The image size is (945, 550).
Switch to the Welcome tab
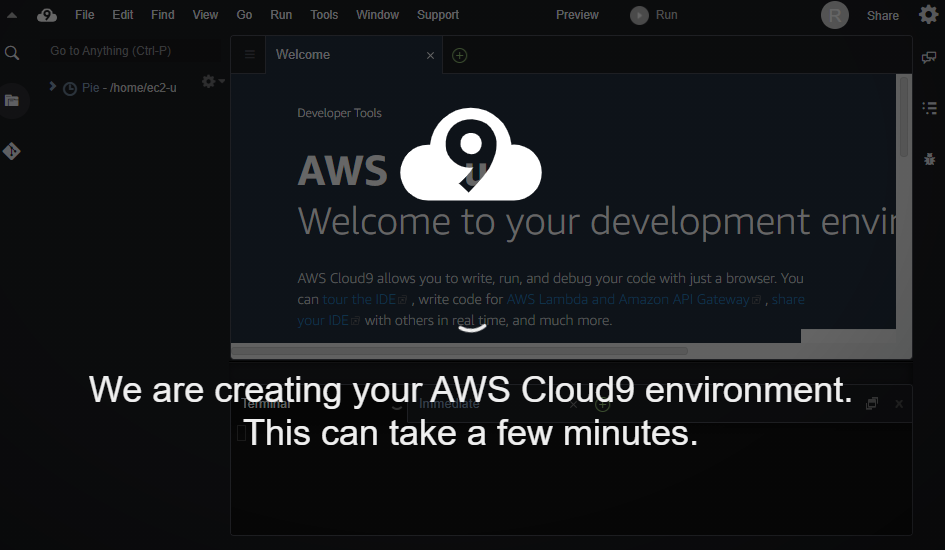pos(303,55)
